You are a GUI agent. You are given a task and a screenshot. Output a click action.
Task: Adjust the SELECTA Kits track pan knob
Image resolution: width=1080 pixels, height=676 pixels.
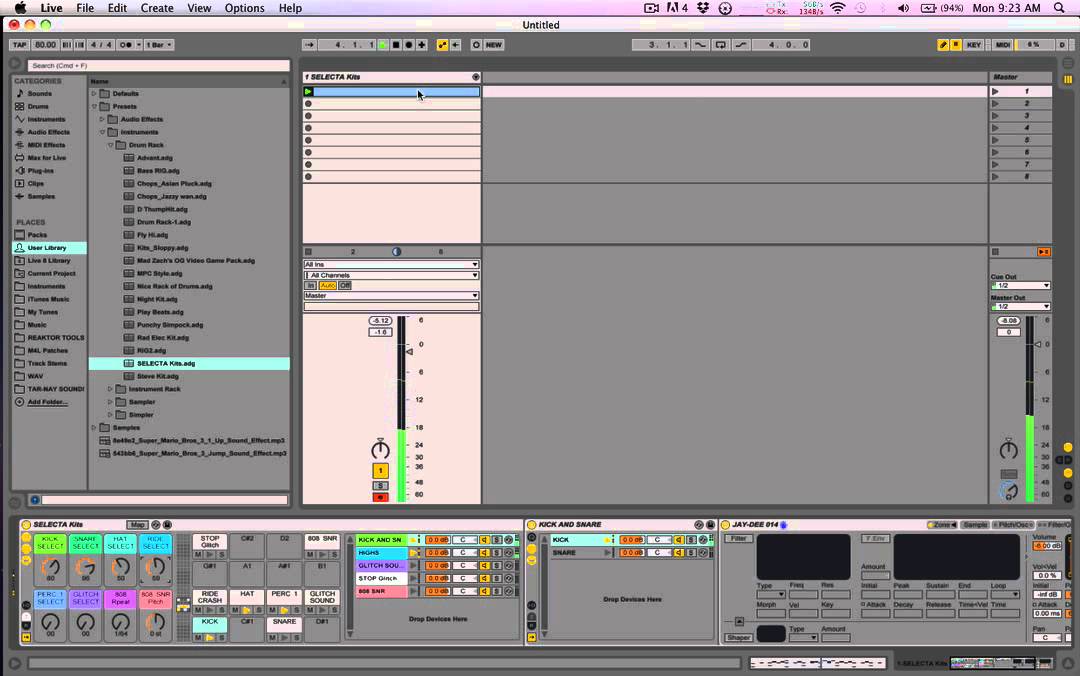click(x=380, y=449)
